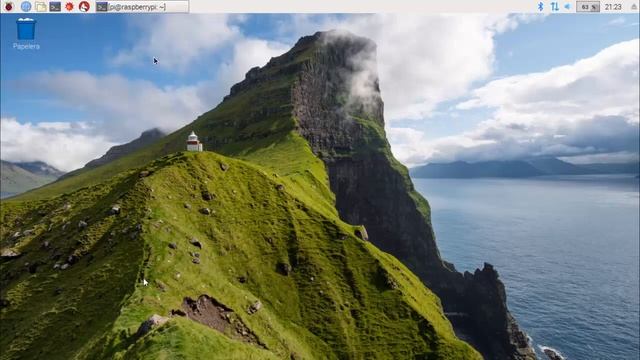
Task: Open the network connections arrows icon
Action: [554, 6]
